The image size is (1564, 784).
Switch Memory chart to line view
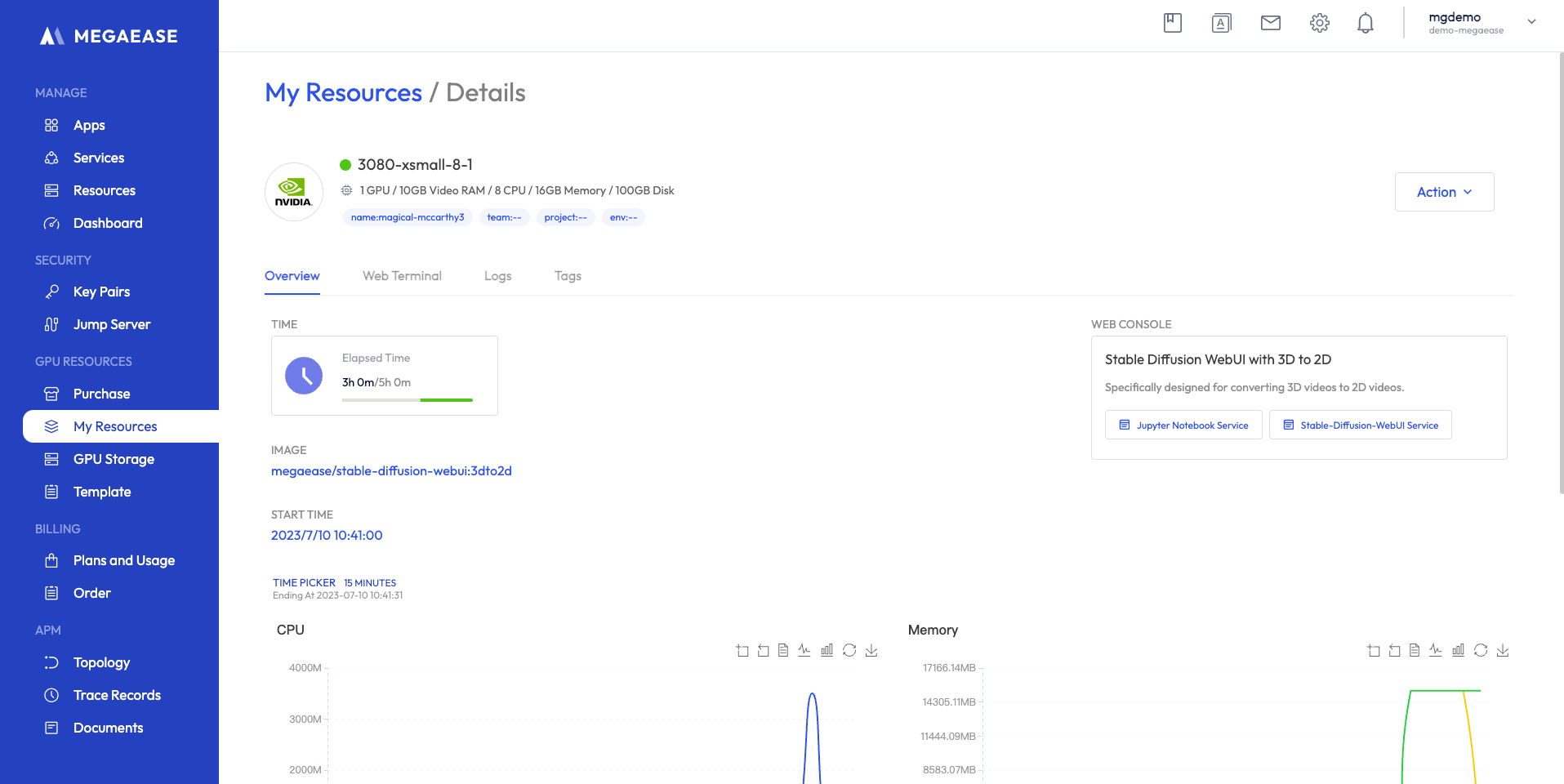(1436, 650)
